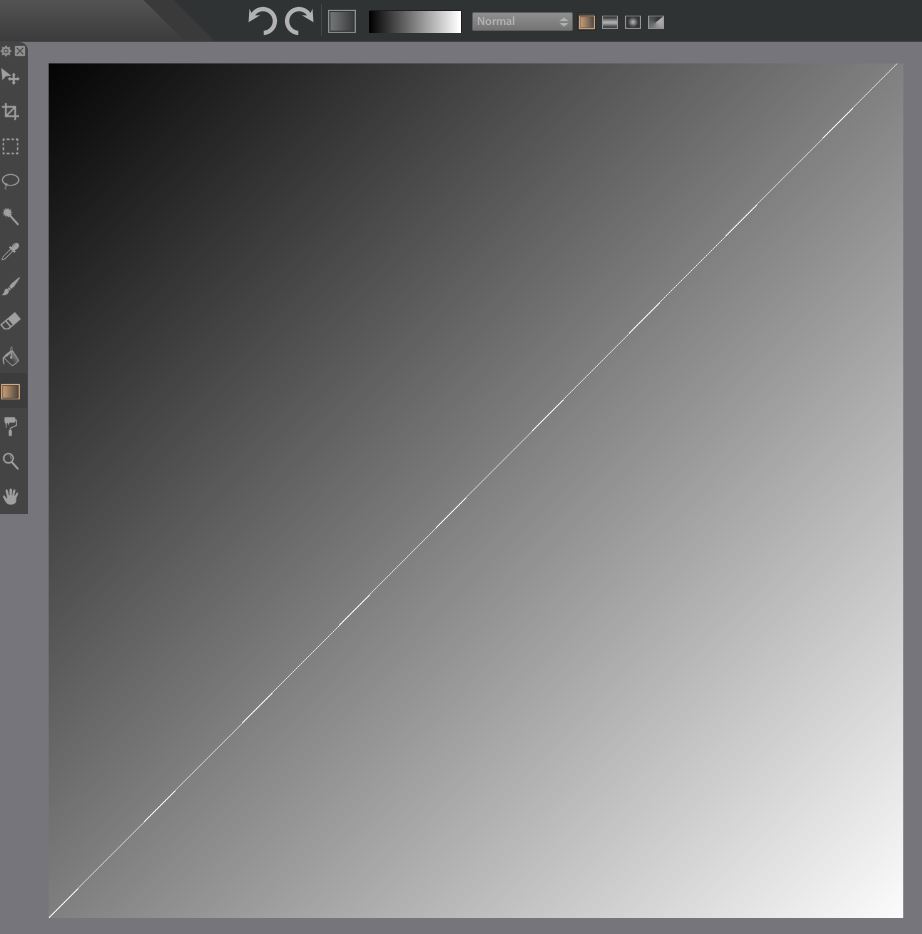Select the Hand pan tool

tap(11, 496)
